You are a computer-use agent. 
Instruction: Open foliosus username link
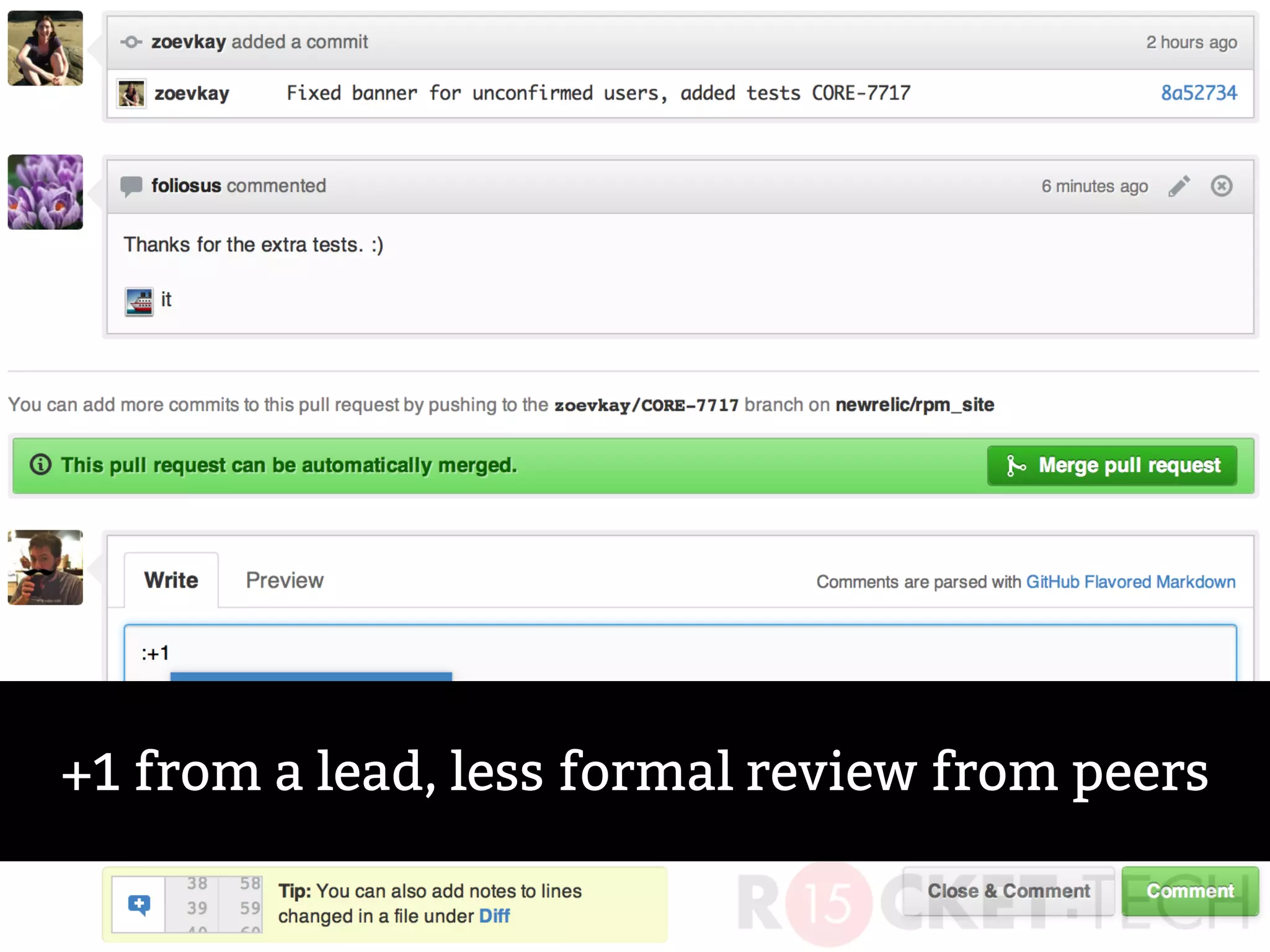pos(186,186)
